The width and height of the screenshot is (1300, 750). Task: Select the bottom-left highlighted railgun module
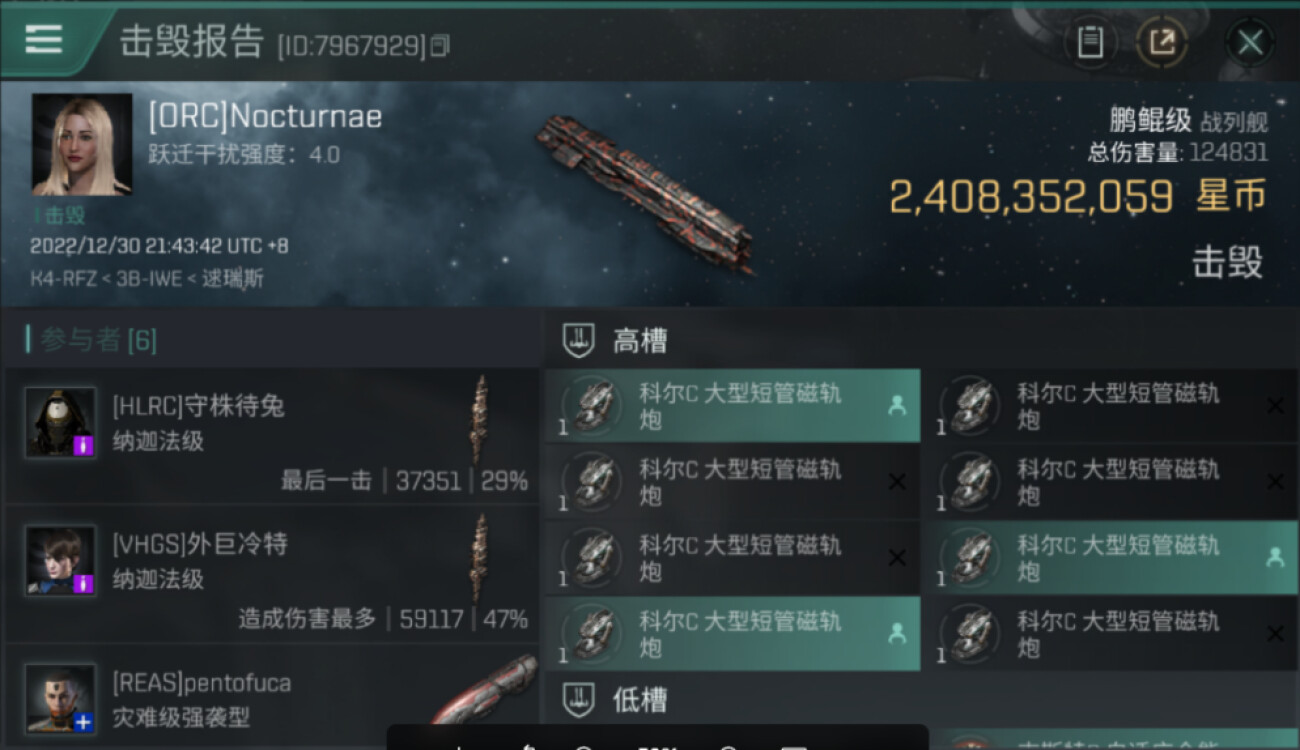pos(732,634)
